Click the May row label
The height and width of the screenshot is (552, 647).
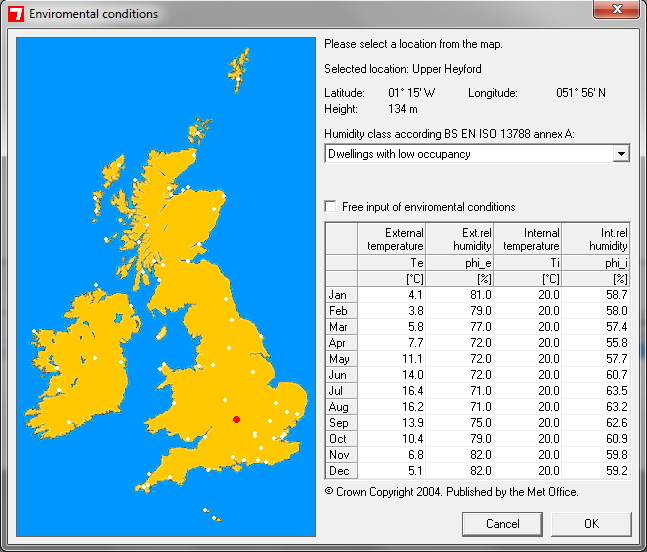click(341, 359)
